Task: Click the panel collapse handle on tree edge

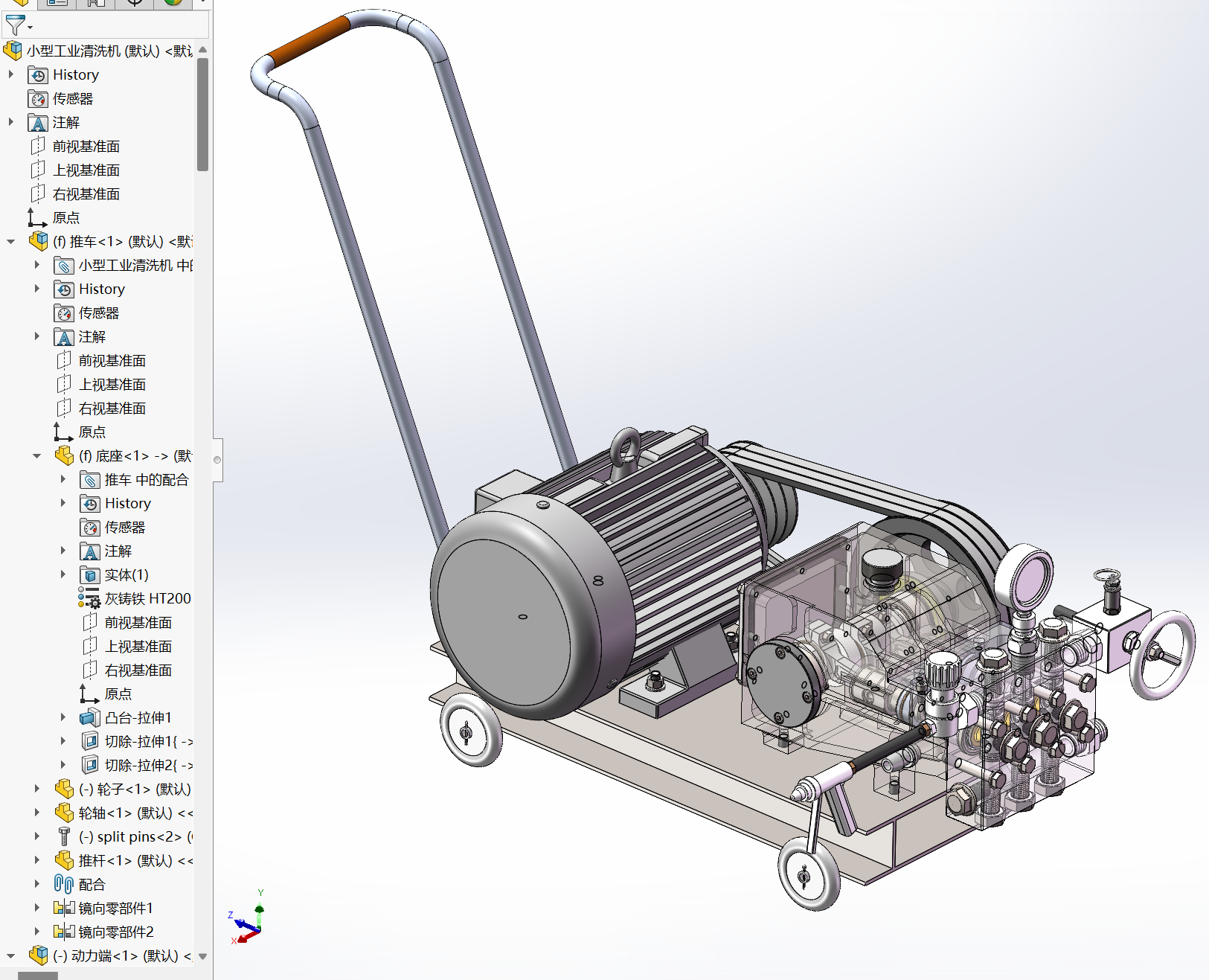Action: click(x=217, y=460)
